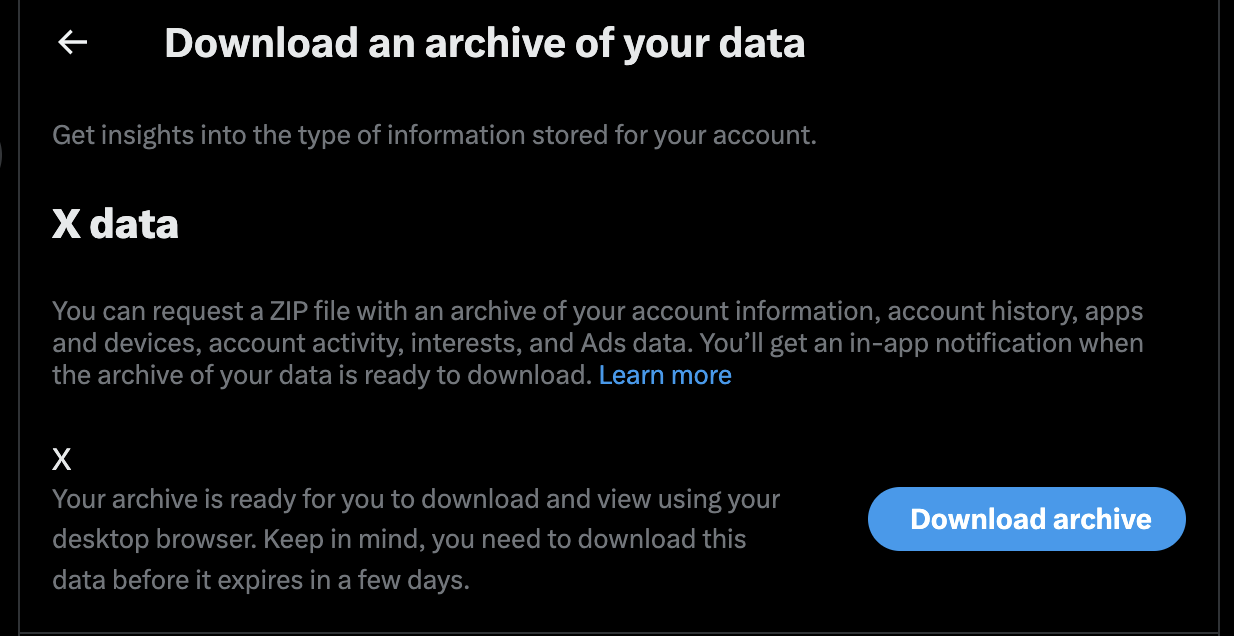Click Download archive to save your X data

[1026, 519]
